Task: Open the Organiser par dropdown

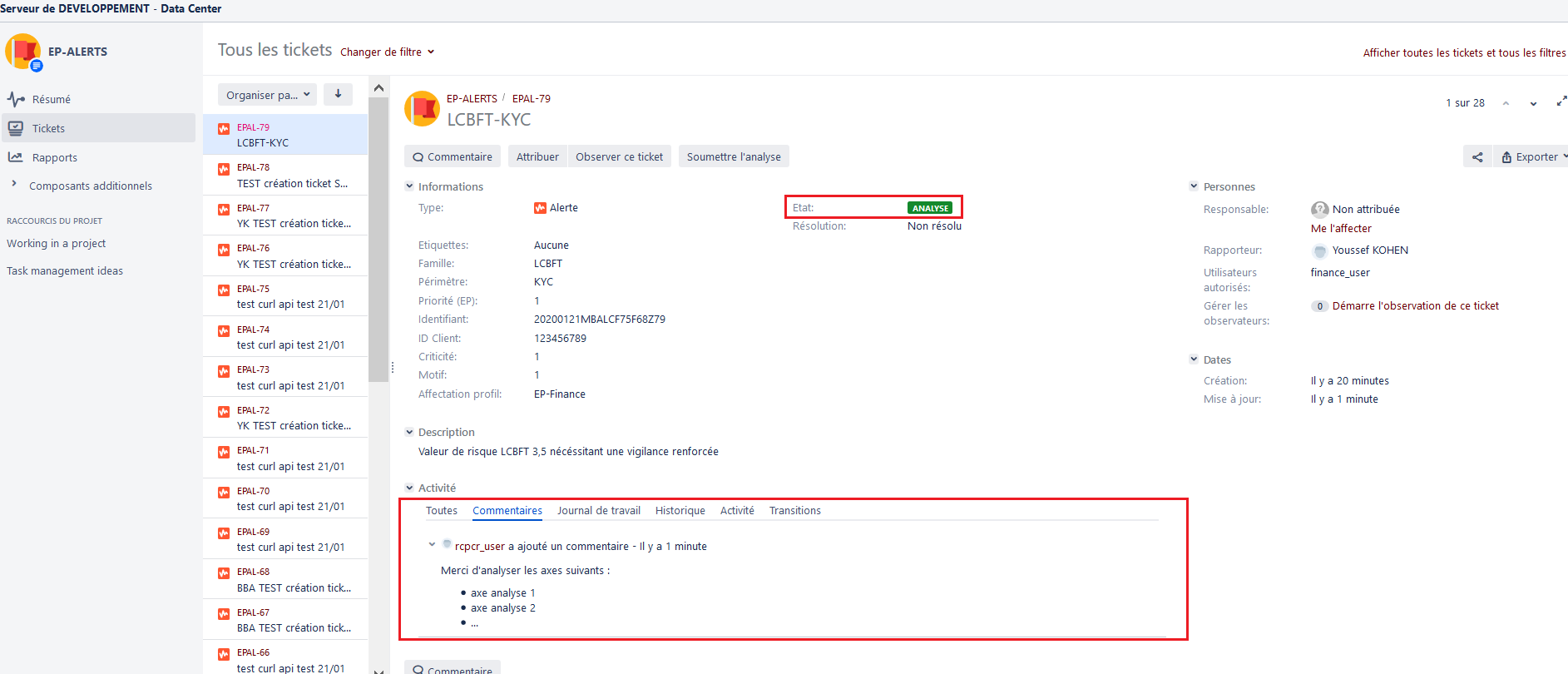Action: pos(267,95)
